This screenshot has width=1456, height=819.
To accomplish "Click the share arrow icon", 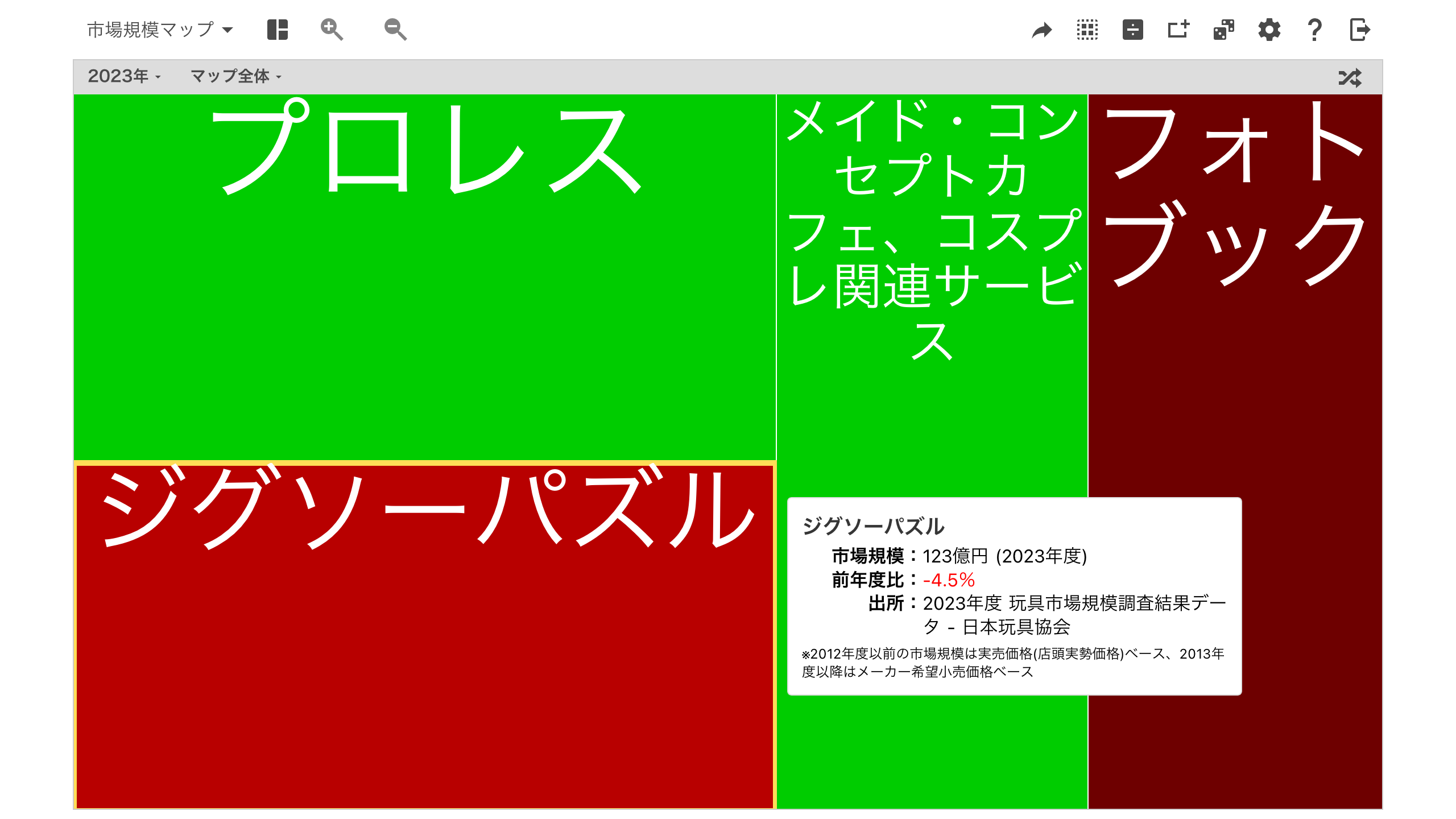I will tap(1042, 30).
